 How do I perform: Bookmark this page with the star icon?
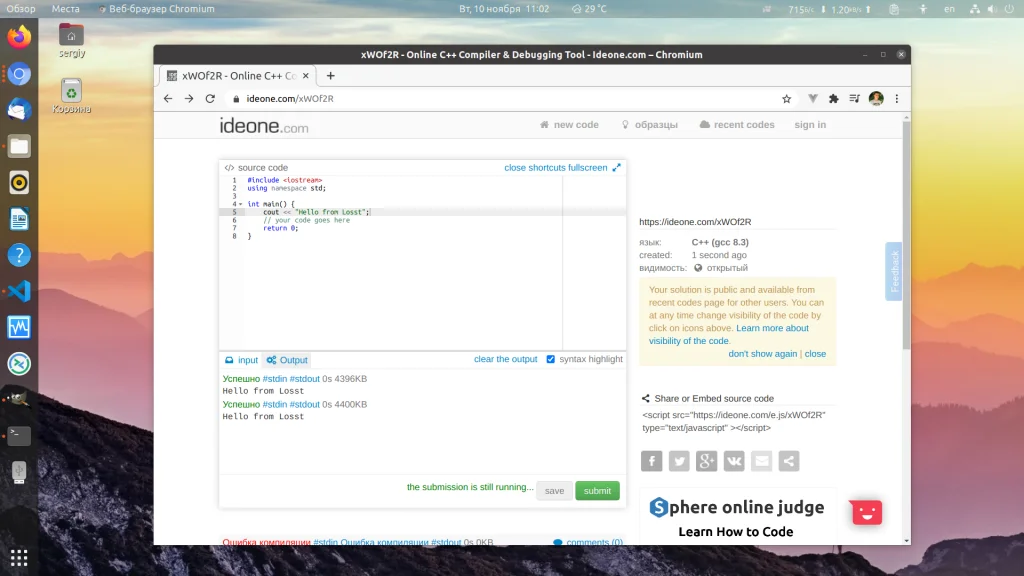(x=787, y=99)
